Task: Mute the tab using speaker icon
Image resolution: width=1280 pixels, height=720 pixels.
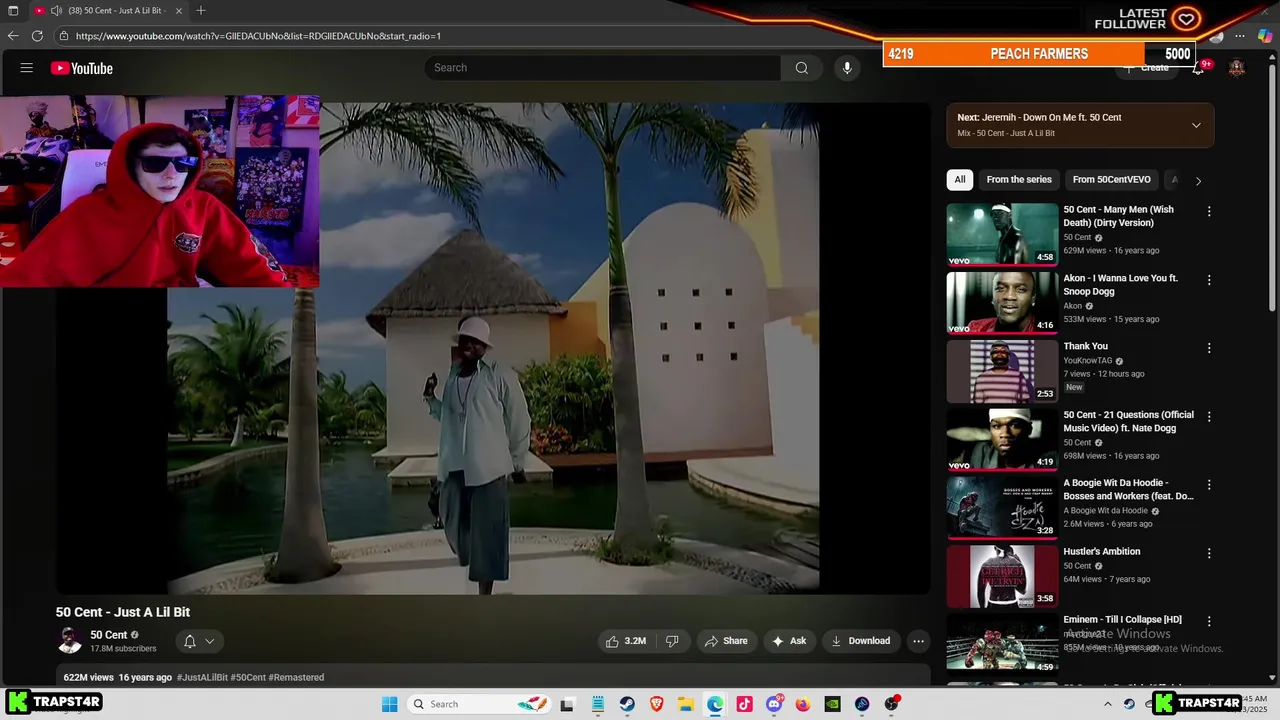Action: pyautogui.click(x=56, y=10)
